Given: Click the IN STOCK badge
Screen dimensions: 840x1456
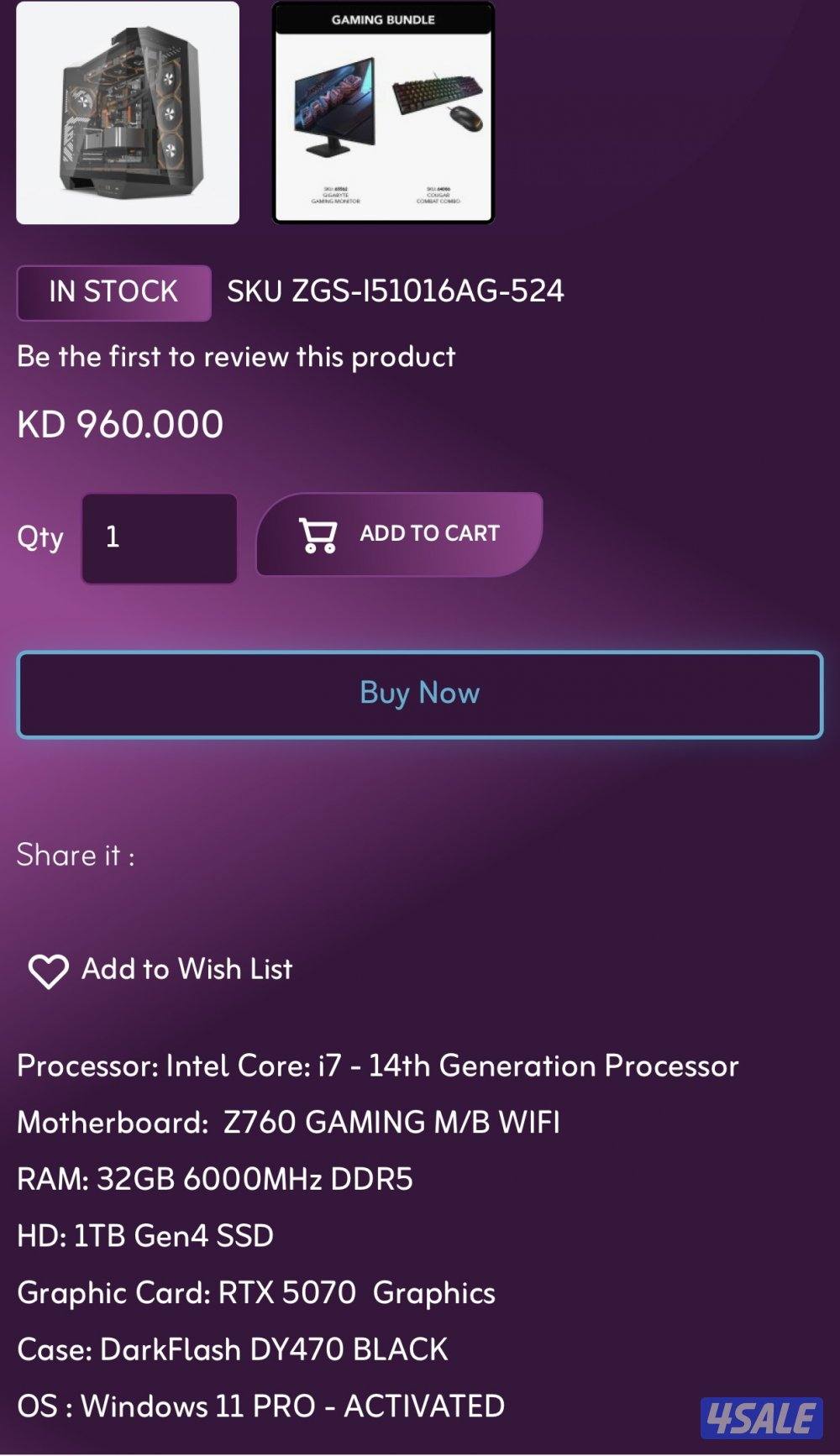Looking at the screenshot, I should pyautogui.click(x=113, y=292).
